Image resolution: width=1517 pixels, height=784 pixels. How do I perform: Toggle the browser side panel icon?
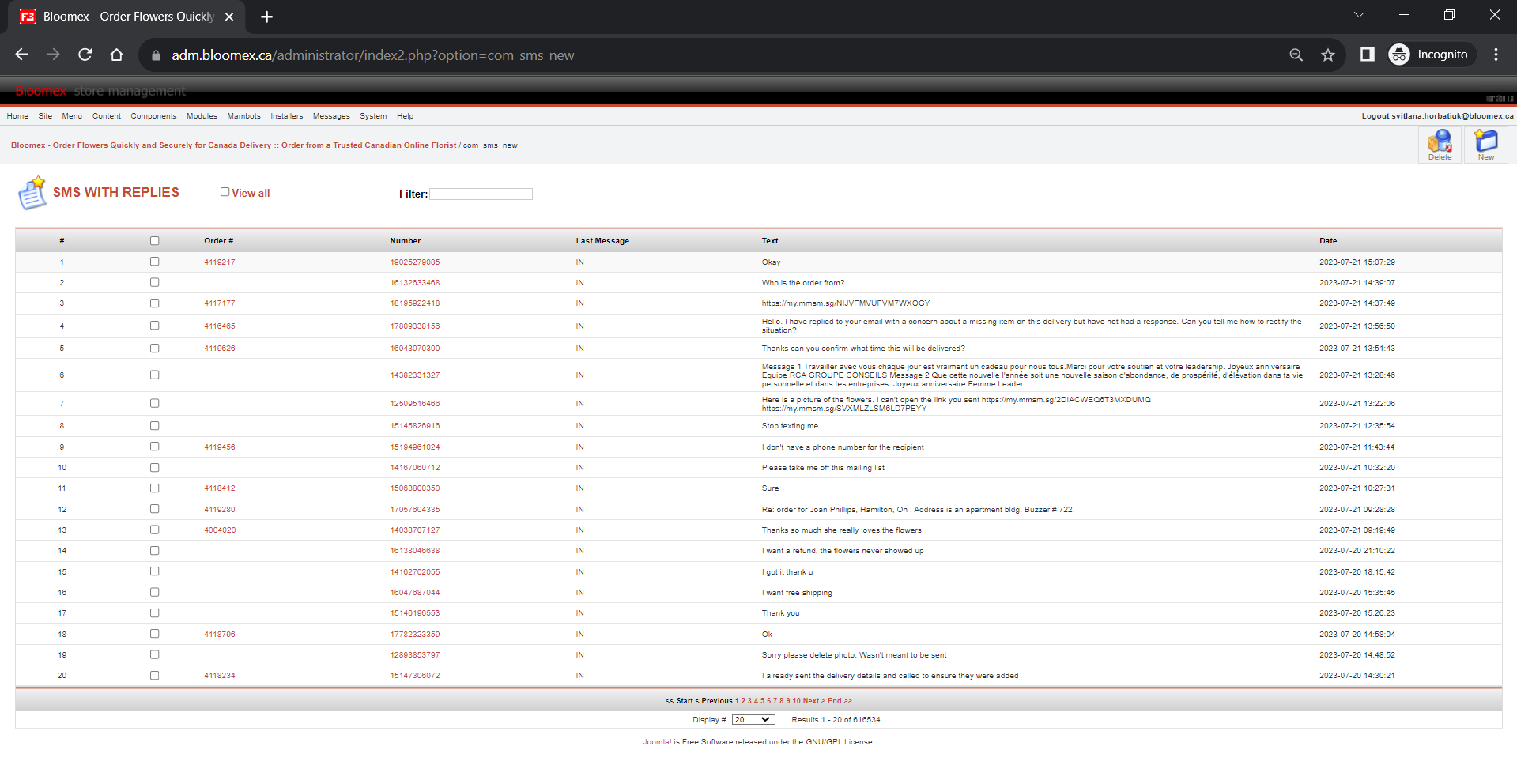(x=1368, y=55)
